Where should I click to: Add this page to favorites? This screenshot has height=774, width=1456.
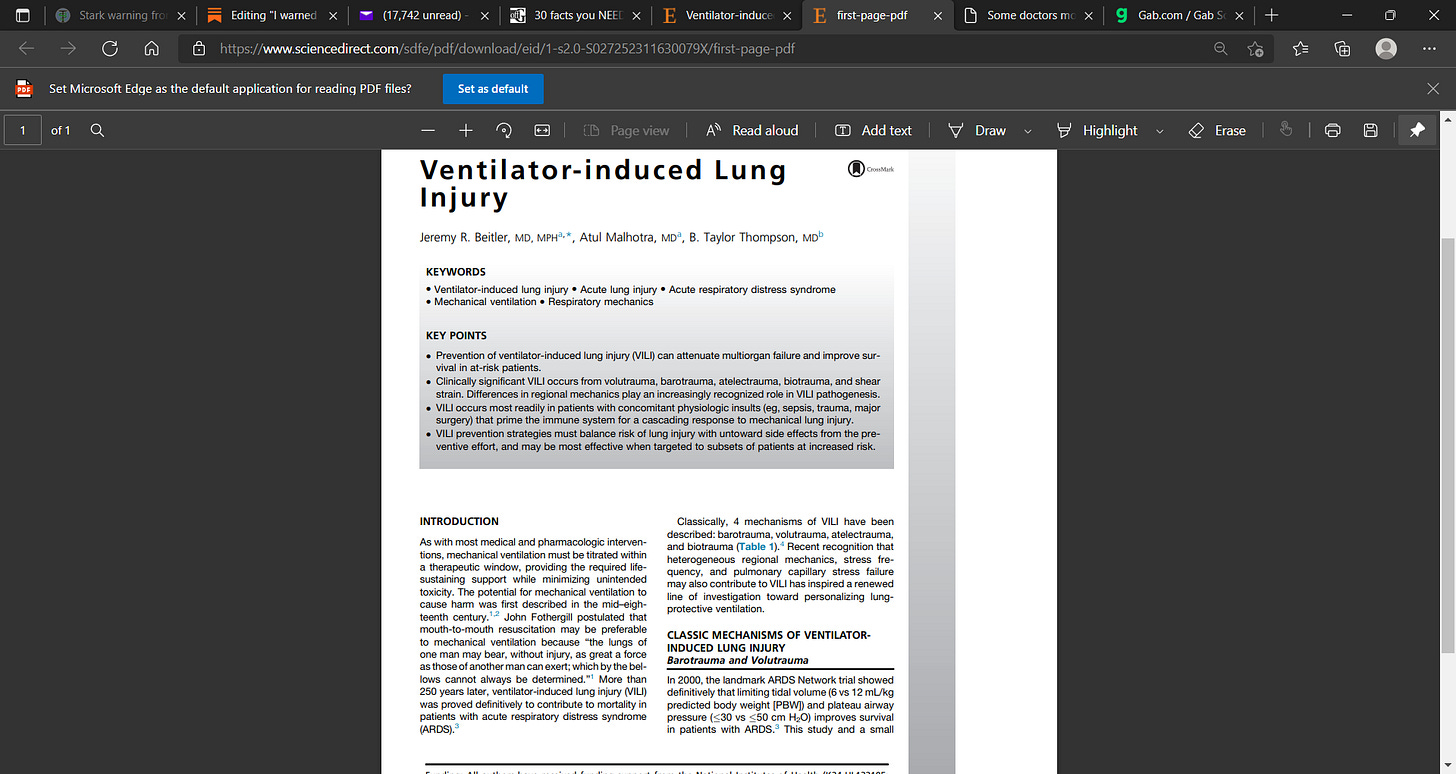pos(1256,48)
